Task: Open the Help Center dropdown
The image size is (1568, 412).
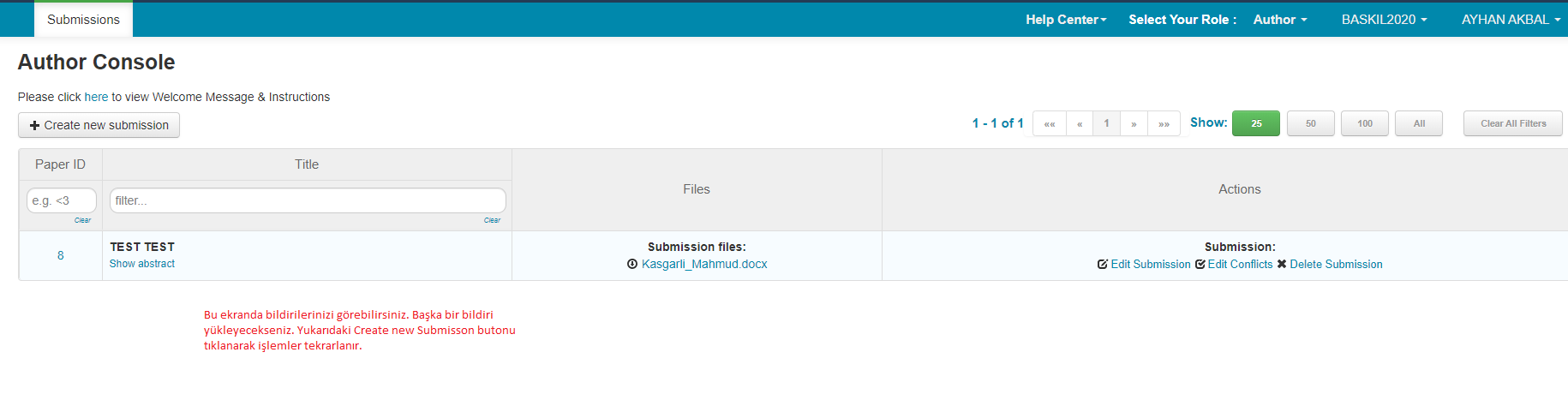Action: pyautogui.click(x=1066, y=20)
